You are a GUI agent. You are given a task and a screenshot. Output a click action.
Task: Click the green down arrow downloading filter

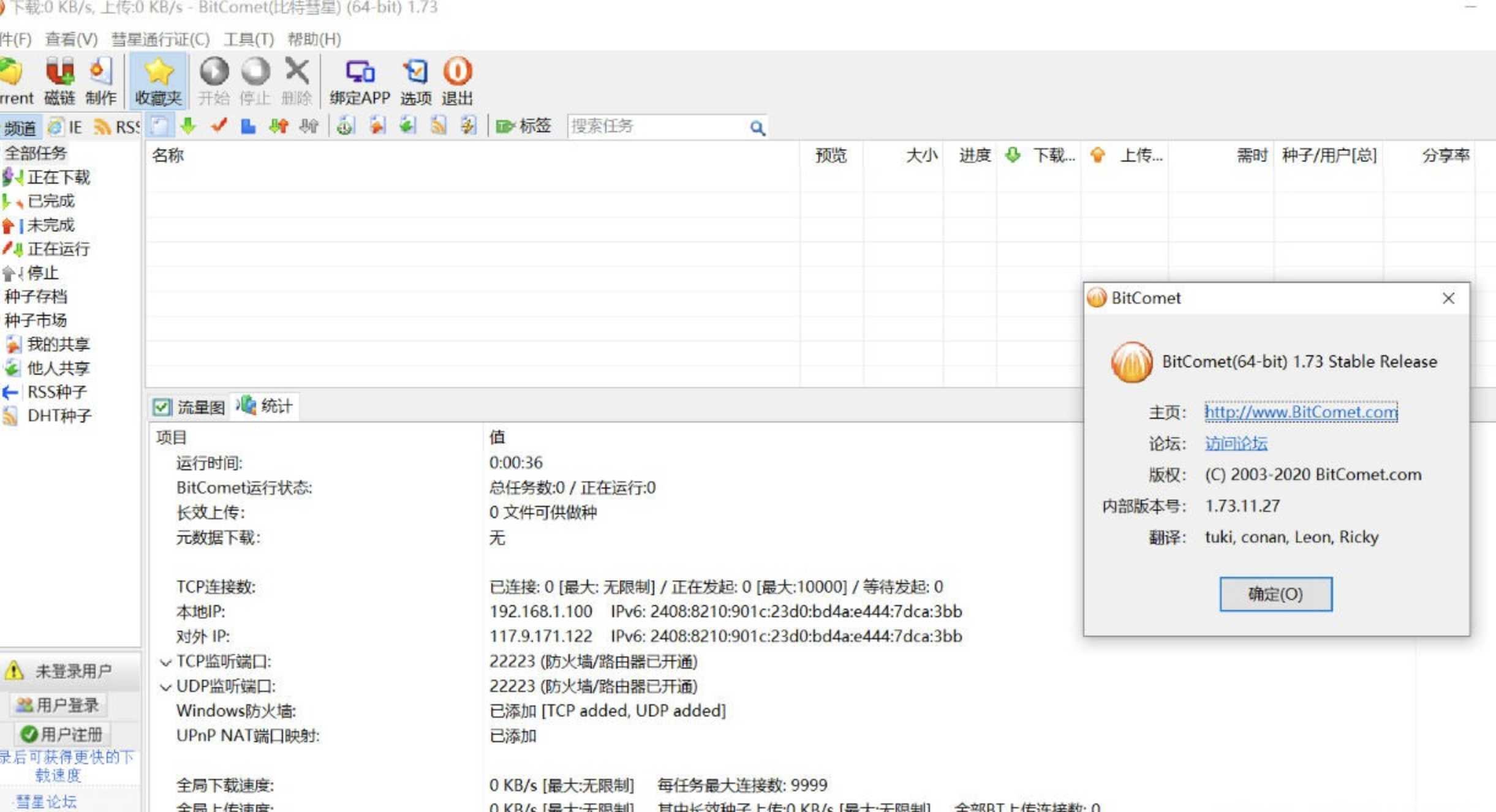pyautogui.click(x=188, y=126)
